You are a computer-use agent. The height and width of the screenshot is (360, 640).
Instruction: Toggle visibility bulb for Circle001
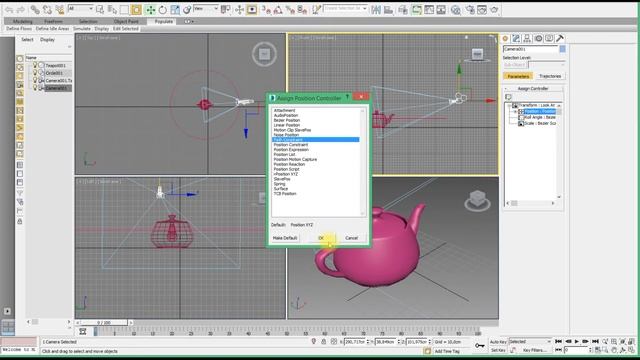[x=35, y=73]
